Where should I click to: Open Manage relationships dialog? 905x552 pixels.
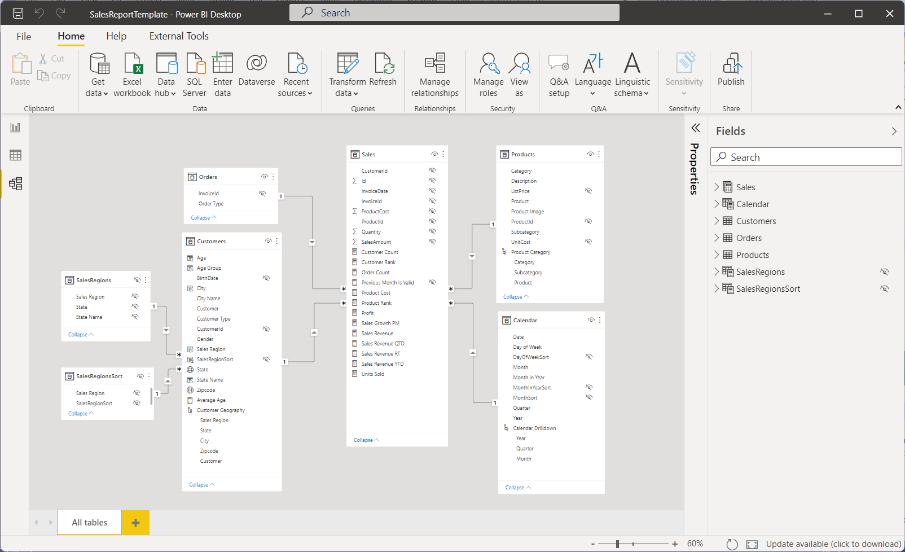pyautogui.click(x=435, y=74)
